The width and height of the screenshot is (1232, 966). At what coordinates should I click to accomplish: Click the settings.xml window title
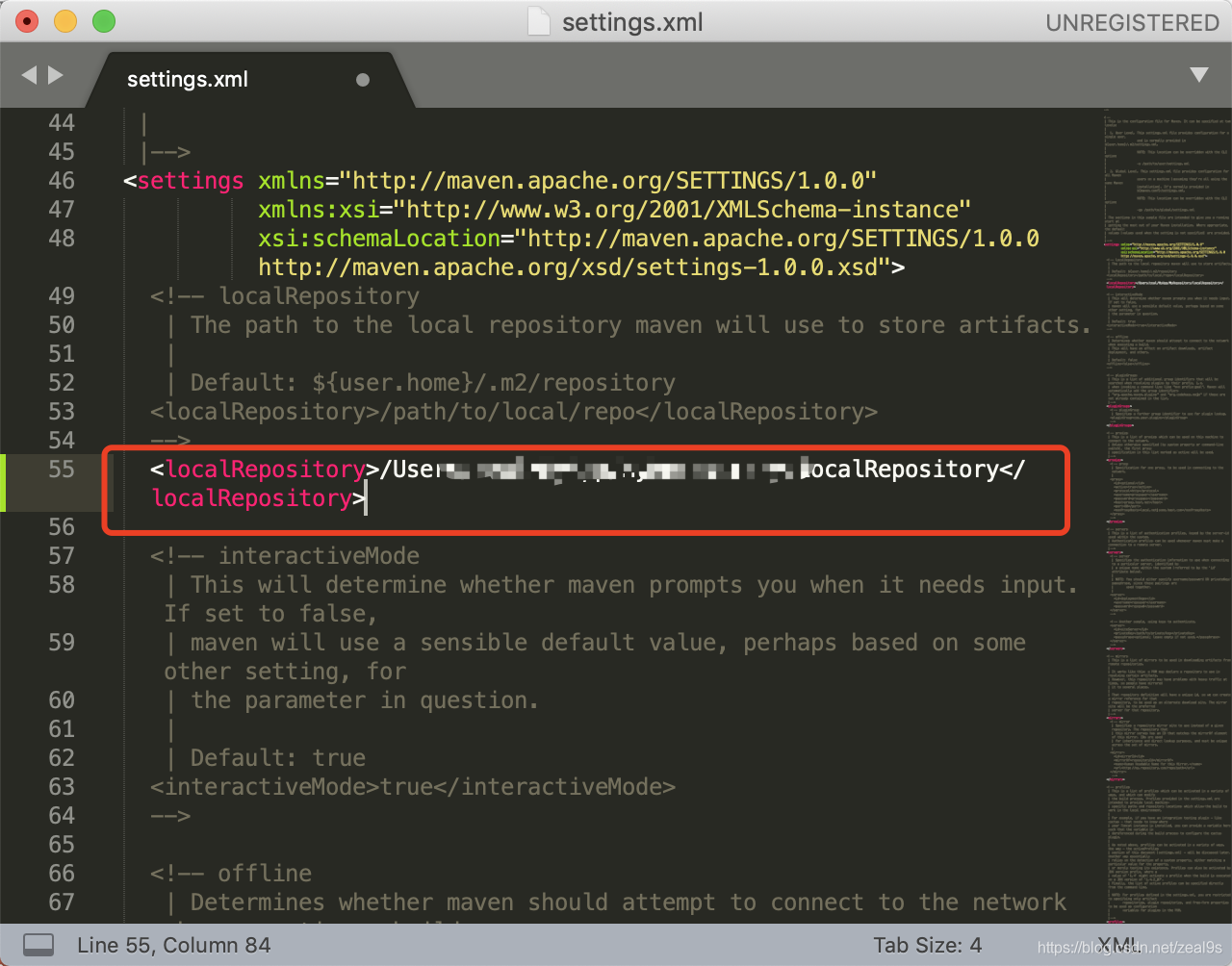click(632, 22)
